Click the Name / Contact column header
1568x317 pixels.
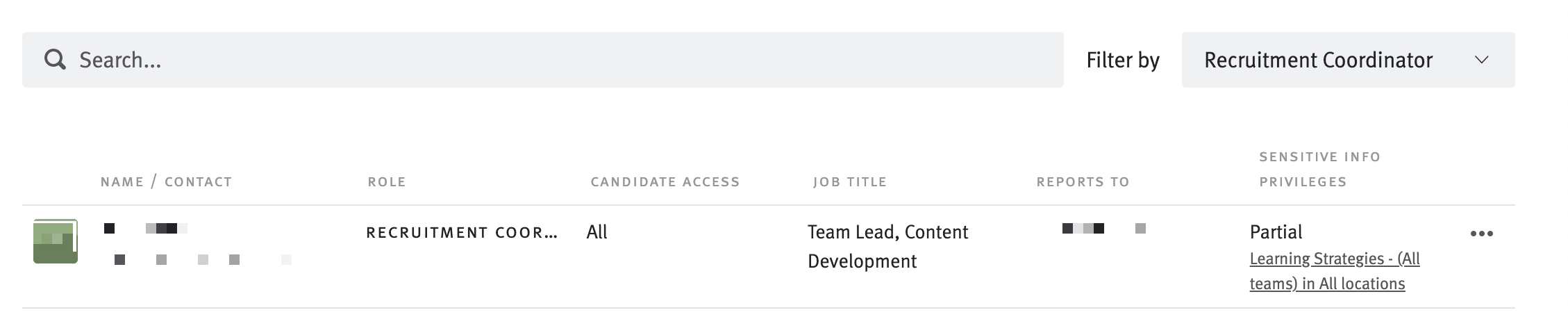[166, 182]
